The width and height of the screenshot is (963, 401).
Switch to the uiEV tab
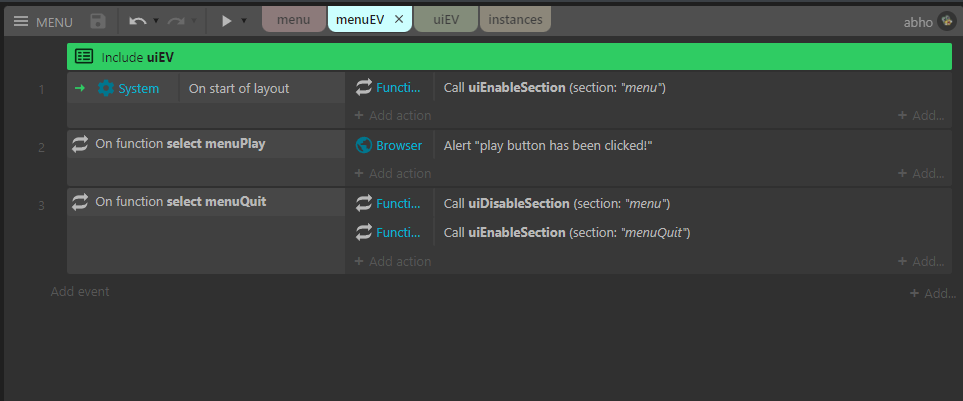point(445,20)
